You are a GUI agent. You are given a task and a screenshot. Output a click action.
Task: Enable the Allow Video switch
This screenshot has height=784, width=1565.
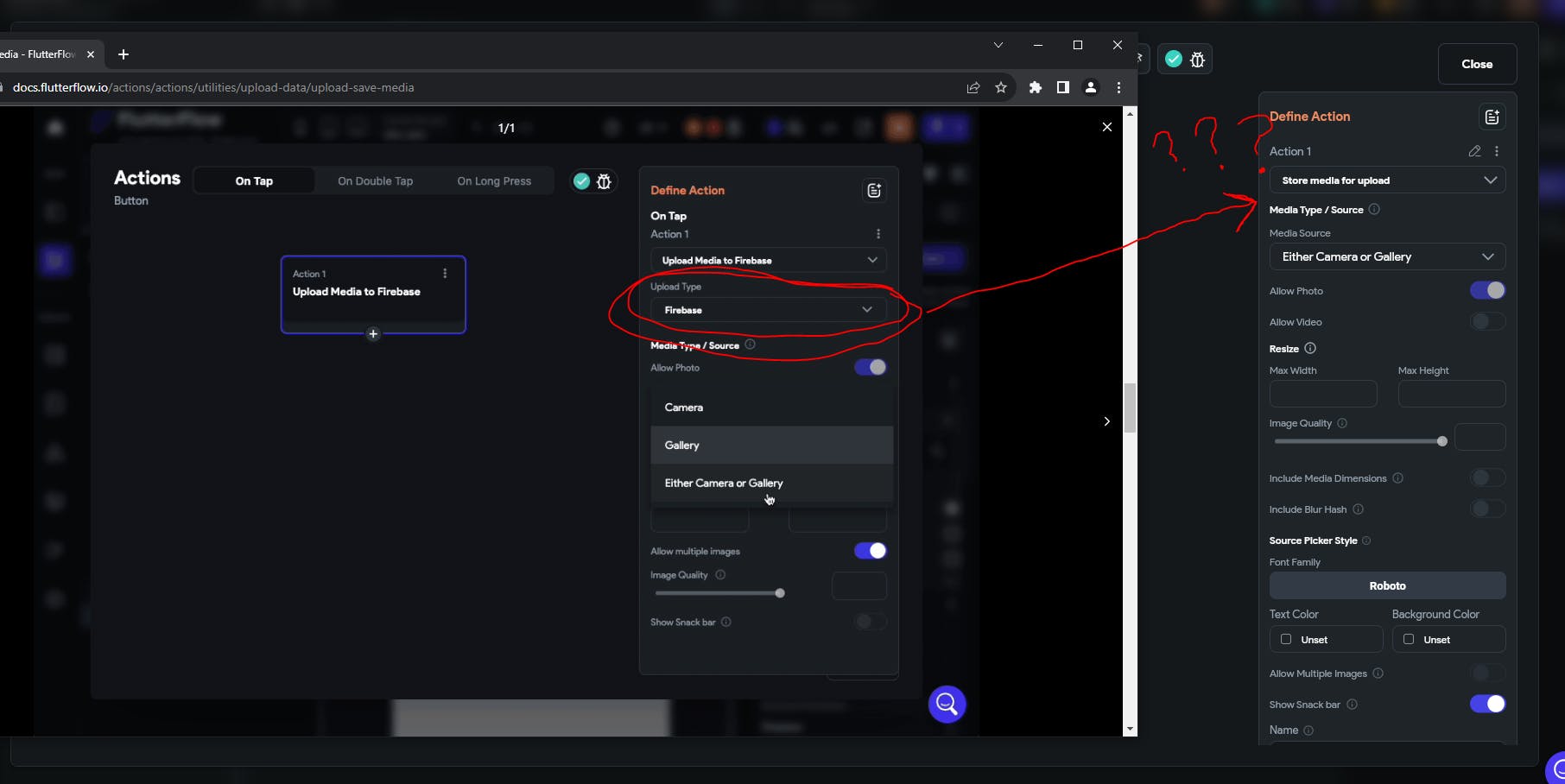tap(1487, 322)
